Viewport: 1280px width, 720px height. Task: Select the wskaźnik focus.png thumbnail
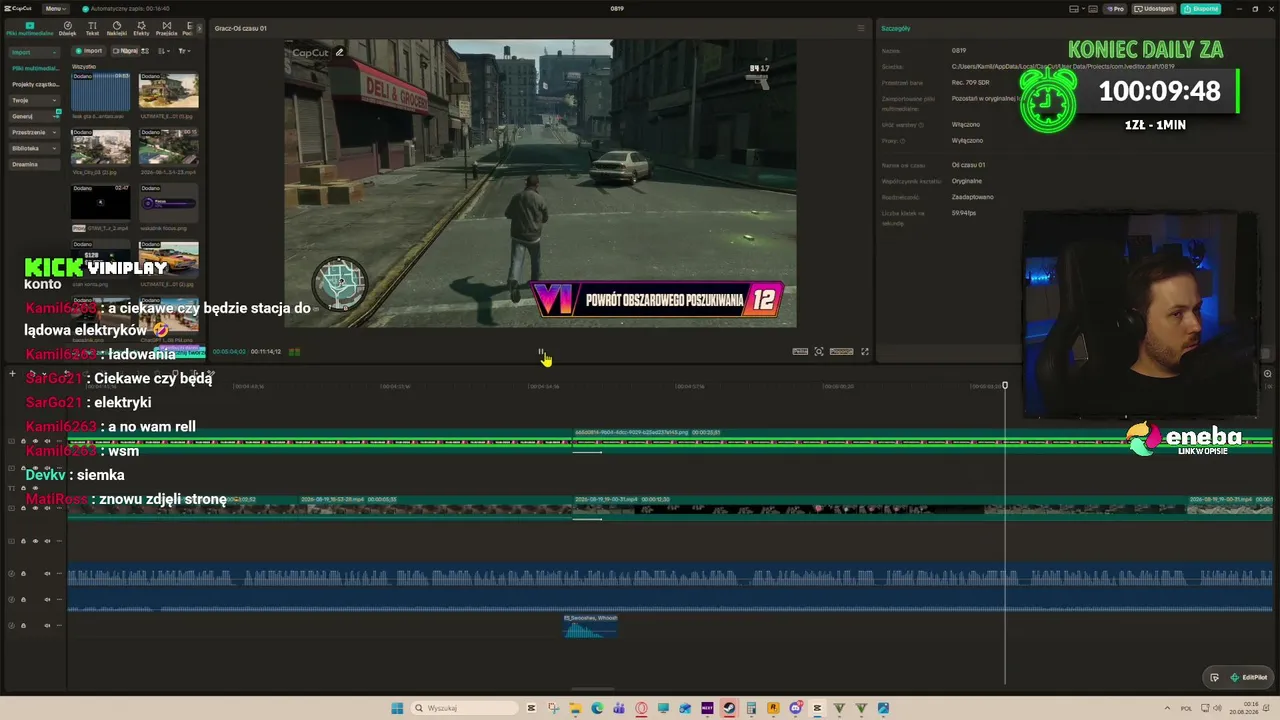coord(168,203)
